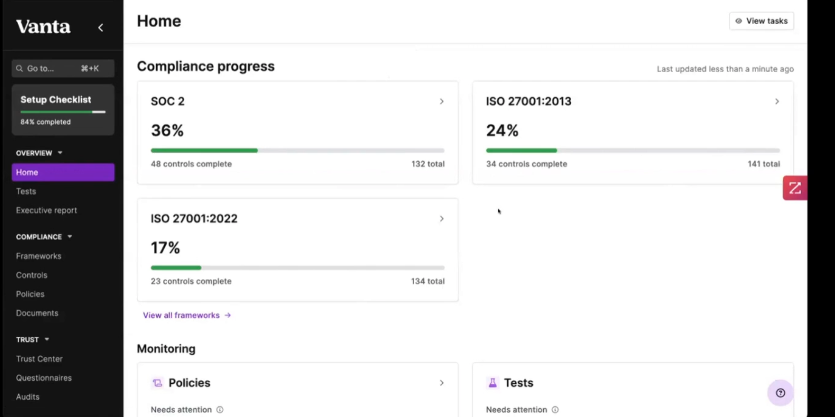Open Questionnaires in the sidebar

click(44, 378)
